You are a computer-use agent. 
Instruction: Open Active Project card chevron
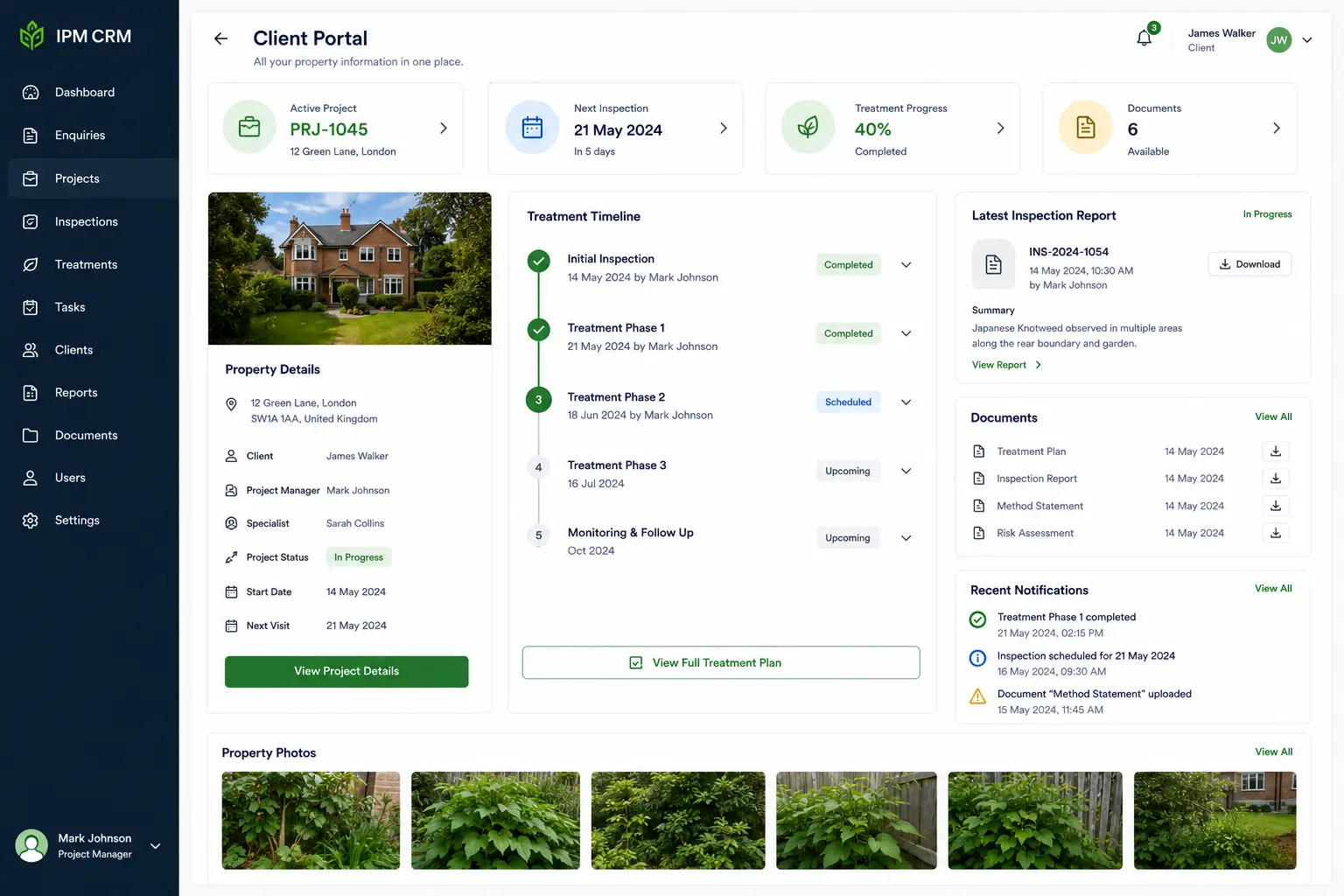[x=444, y=128]
